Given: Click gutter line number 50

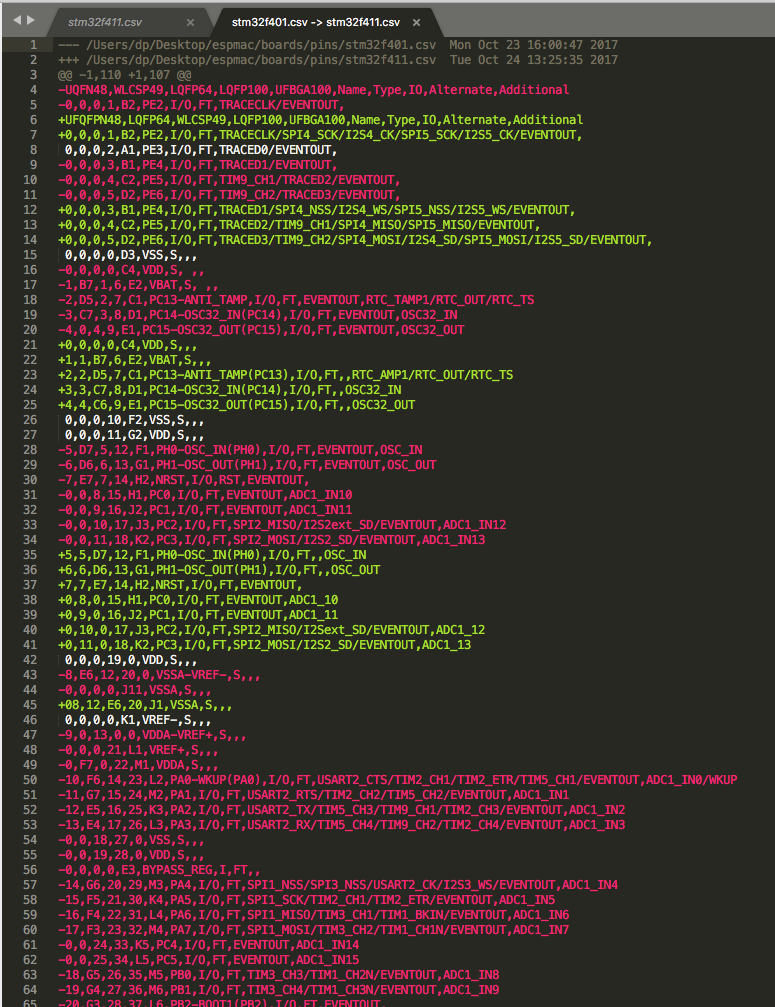Looking at the screenshot, I should (x=30, y=780).
